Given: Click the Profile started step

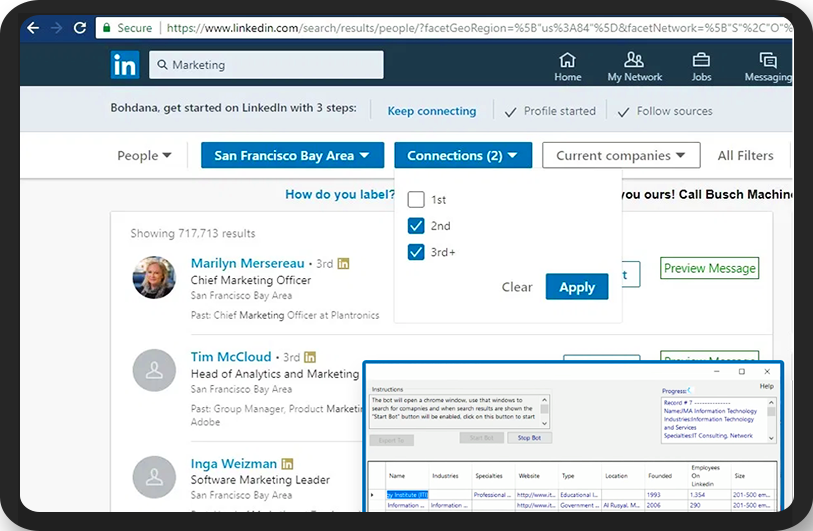Looking at the screenshot, I should (x=550, y=111).
